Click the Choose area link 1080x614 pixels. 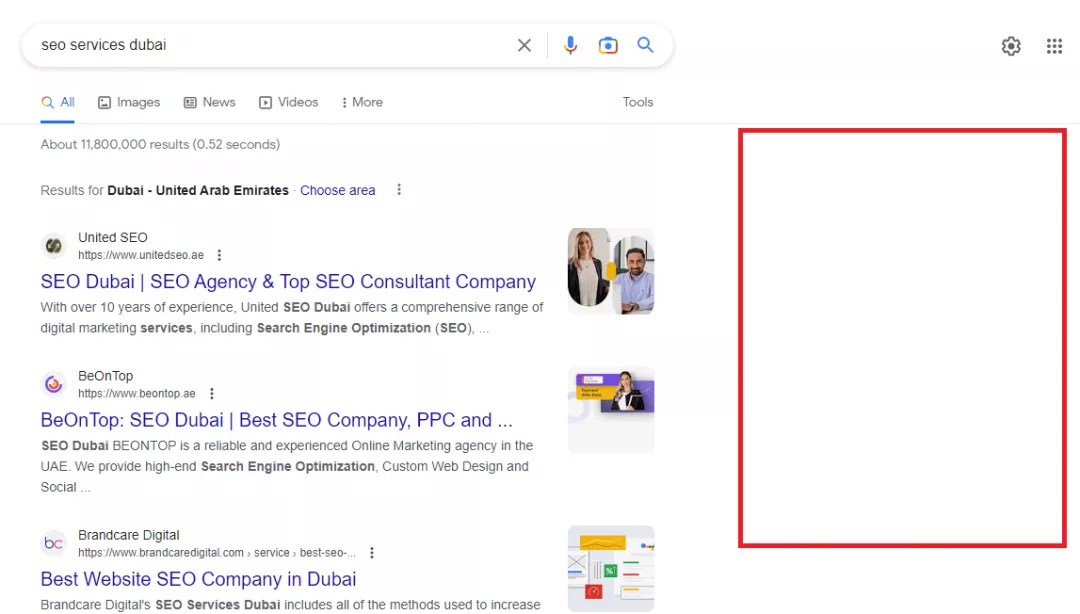[x=338, y=190]
